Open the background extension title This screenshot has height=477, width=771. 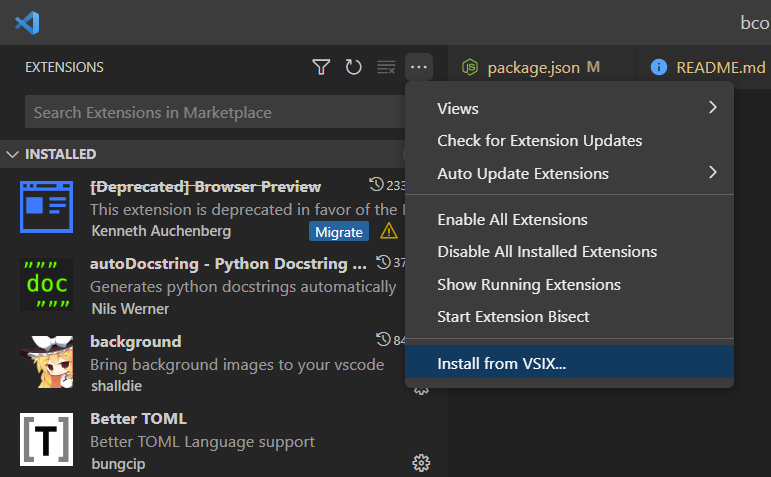(136, 341)
